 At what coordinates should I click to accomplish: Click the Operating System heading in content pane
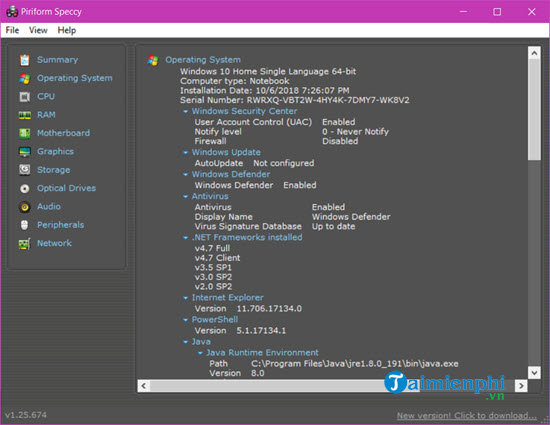click(x=203, y=60)
